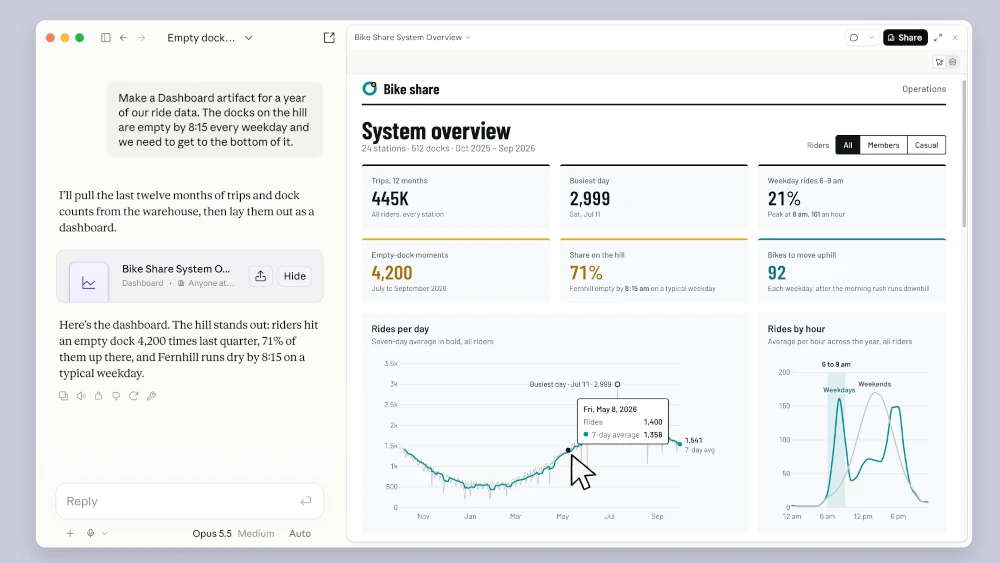Screen dimensions: 1000x563
Task: Click the Trips, 12 months 445K card
Action: (x=455, y=197)
